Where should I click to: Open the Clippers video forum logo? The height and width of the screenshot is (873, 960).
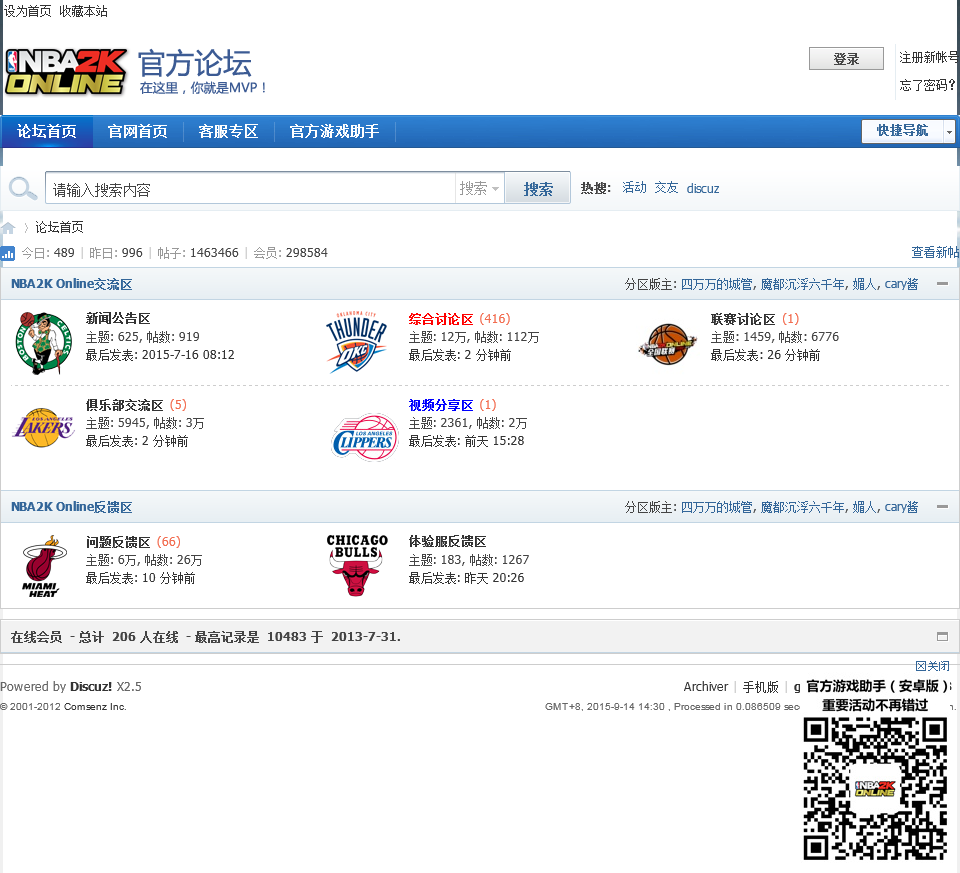[366, 437]
